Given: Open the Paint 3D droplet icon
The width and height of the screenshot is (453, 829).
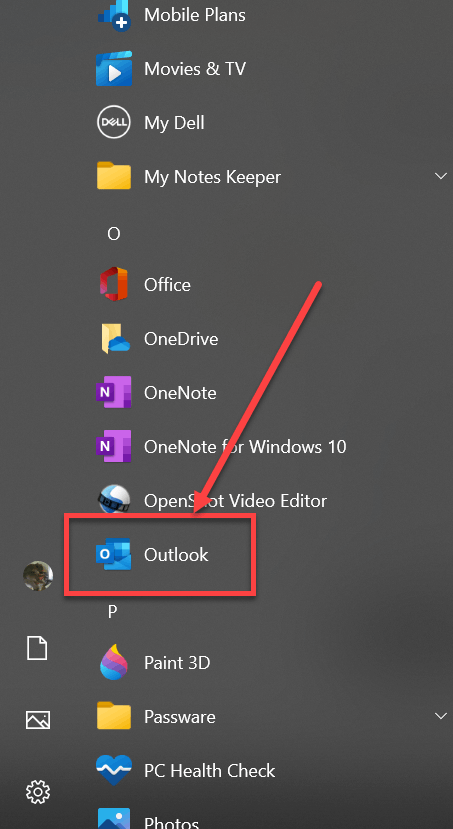Looking at the screenshot, I should (x=114, y=662).
